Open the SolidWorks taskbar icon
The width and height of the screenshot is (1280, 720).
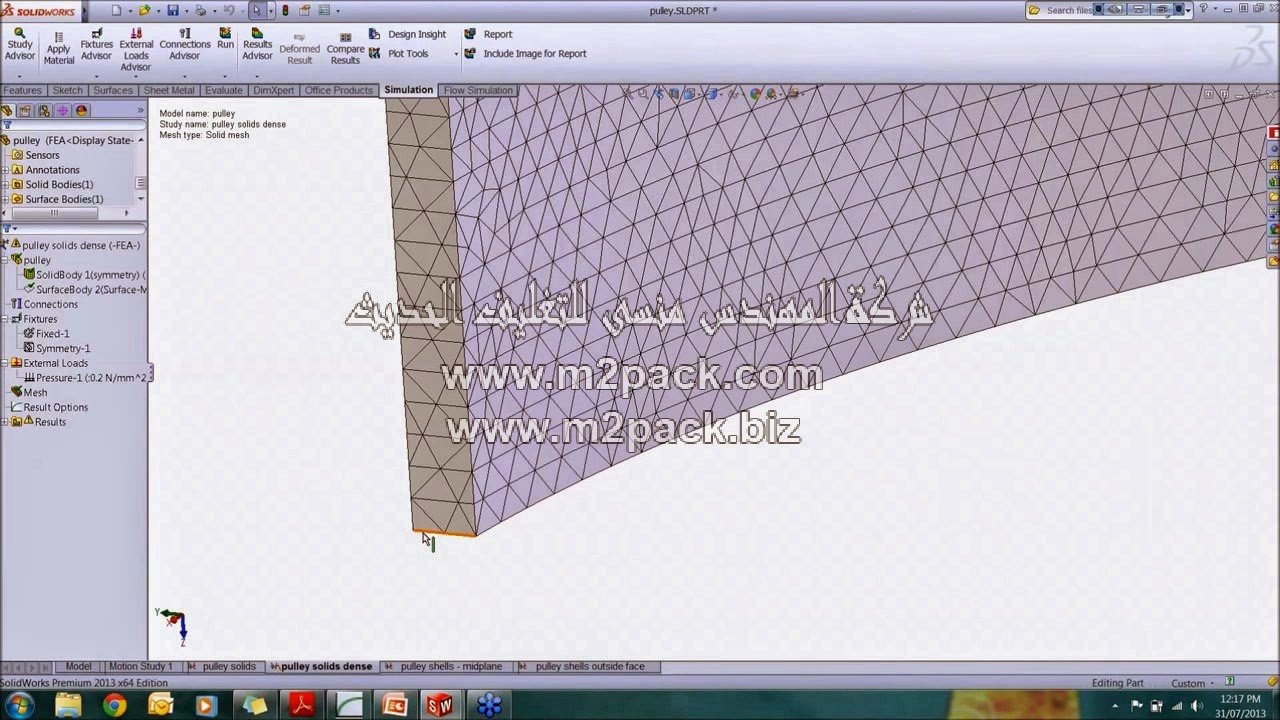[x=440, y=705]
